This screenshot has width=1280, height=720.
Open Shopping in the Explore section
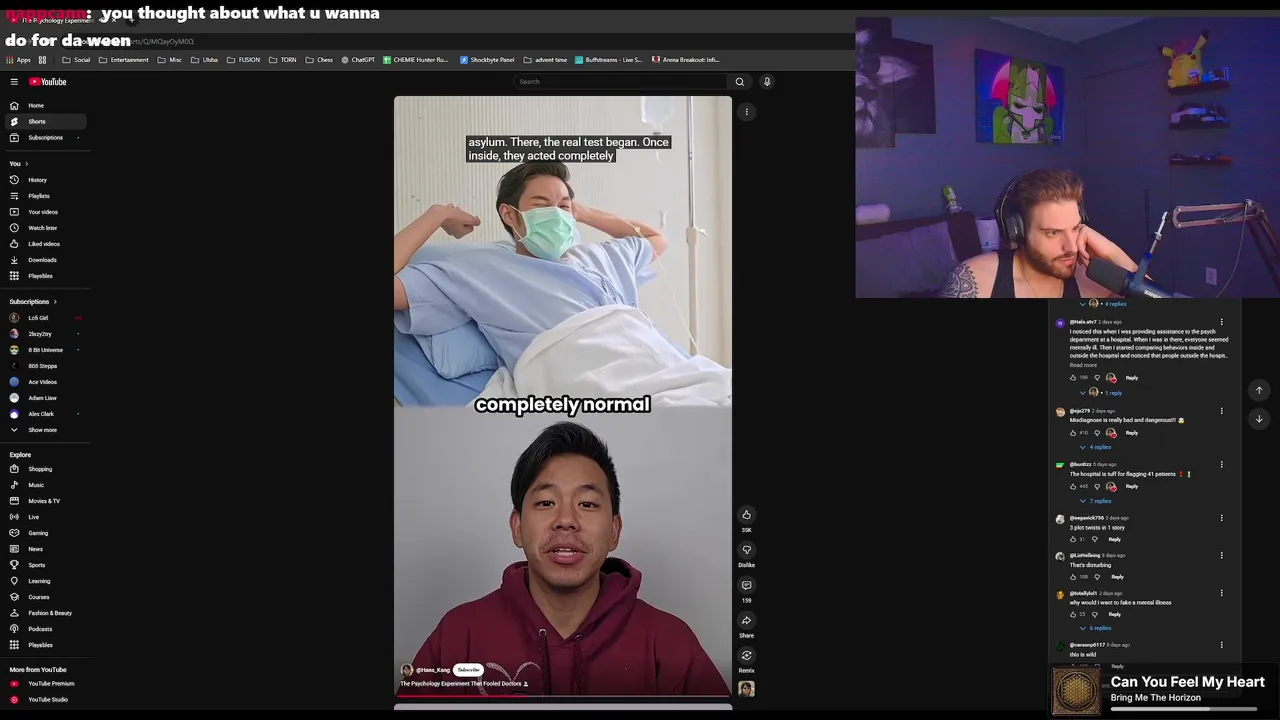pyautogui.click(x=44, y=469)
